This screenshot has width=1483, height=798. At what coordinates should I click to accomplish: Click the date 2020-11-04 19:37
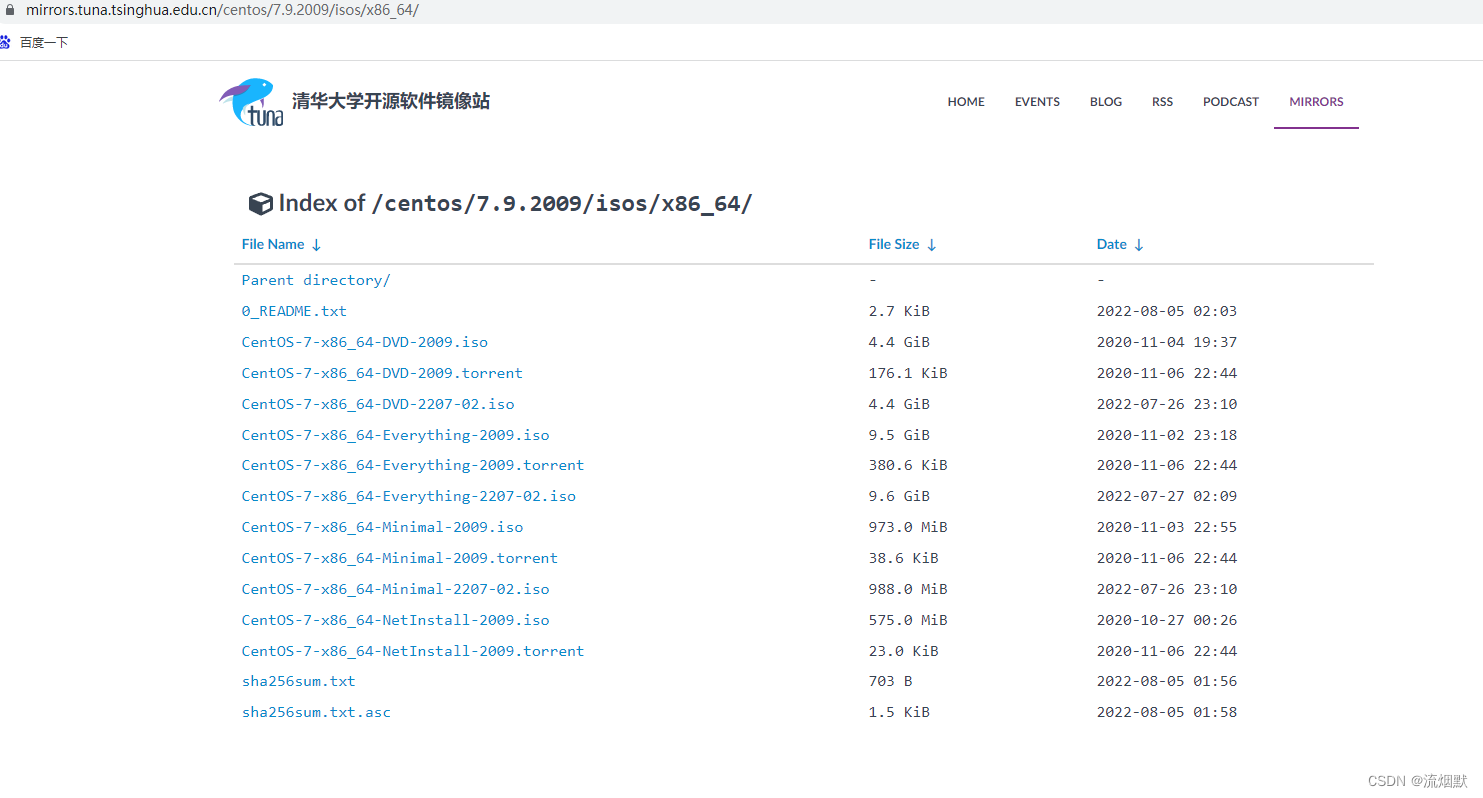point(1167,342)
